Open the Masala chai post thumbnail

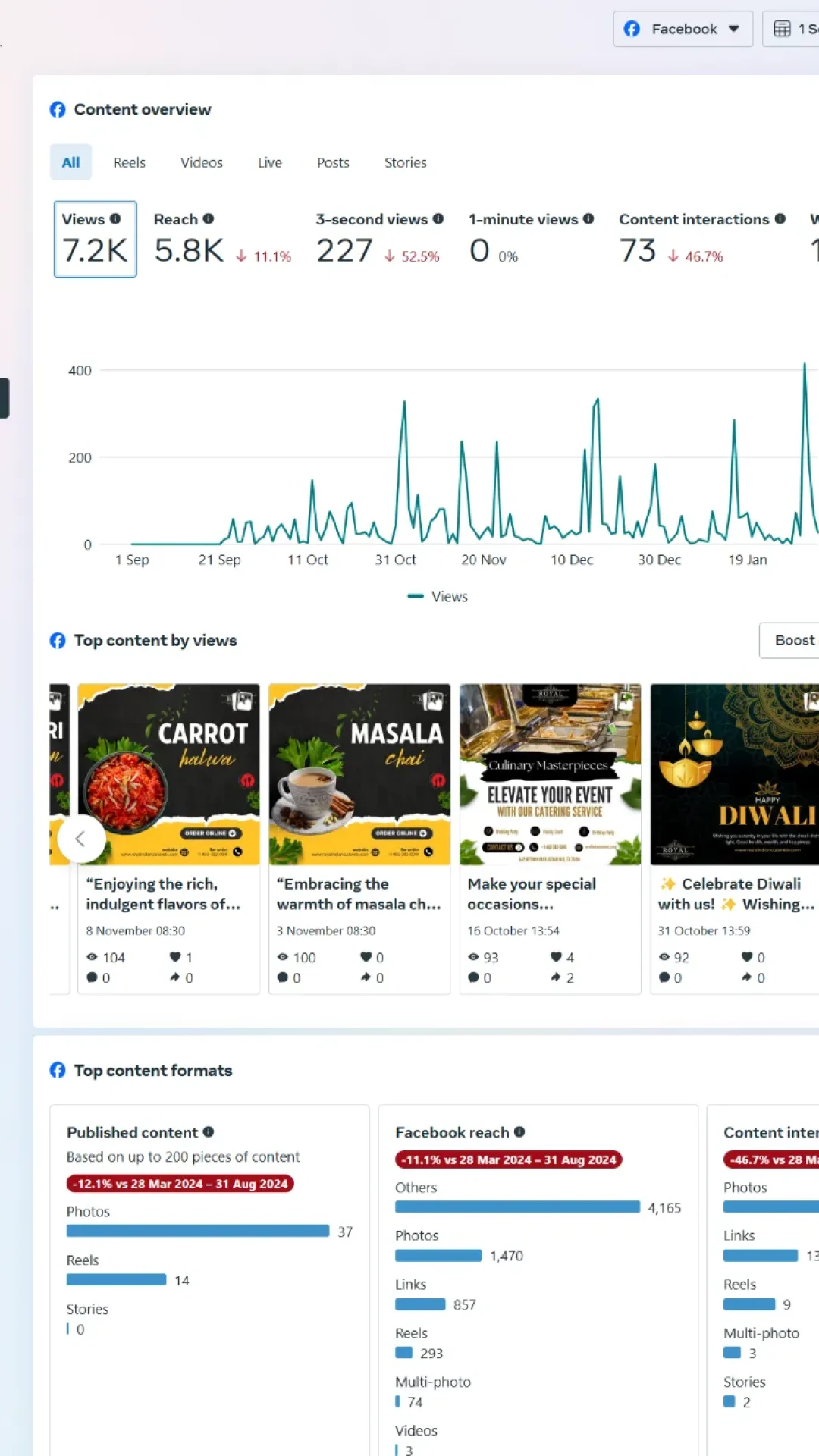click(359, 774)
